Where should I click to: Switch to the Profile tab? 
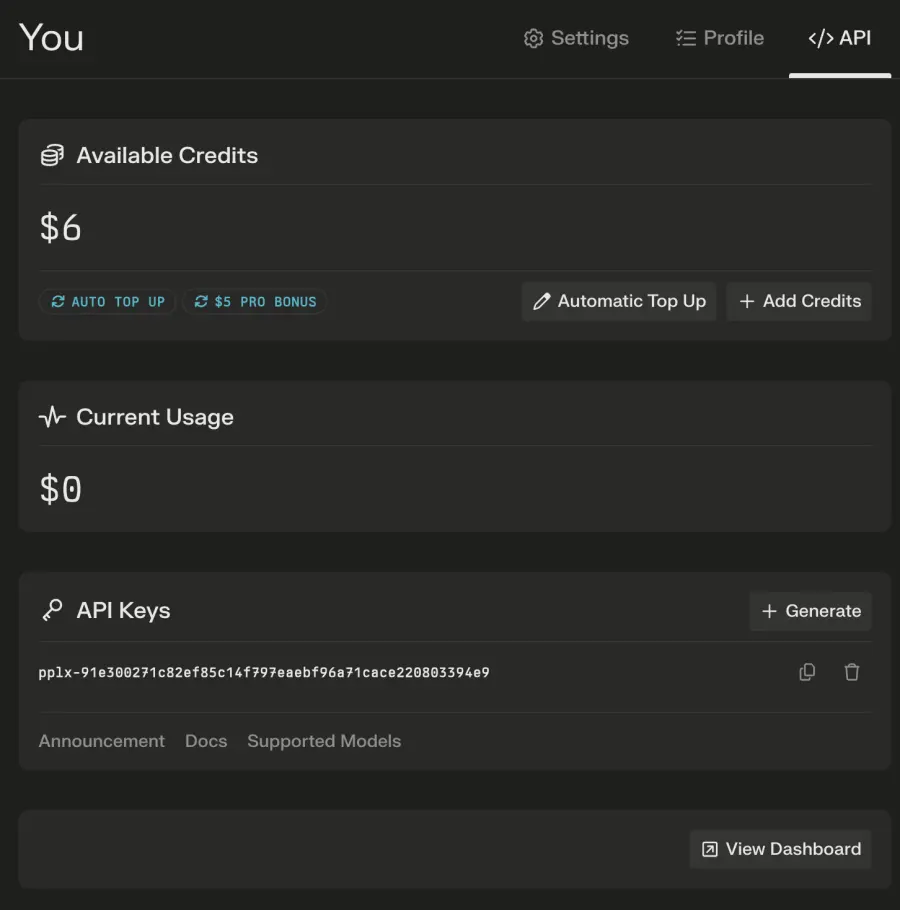[x=720, y=38]
